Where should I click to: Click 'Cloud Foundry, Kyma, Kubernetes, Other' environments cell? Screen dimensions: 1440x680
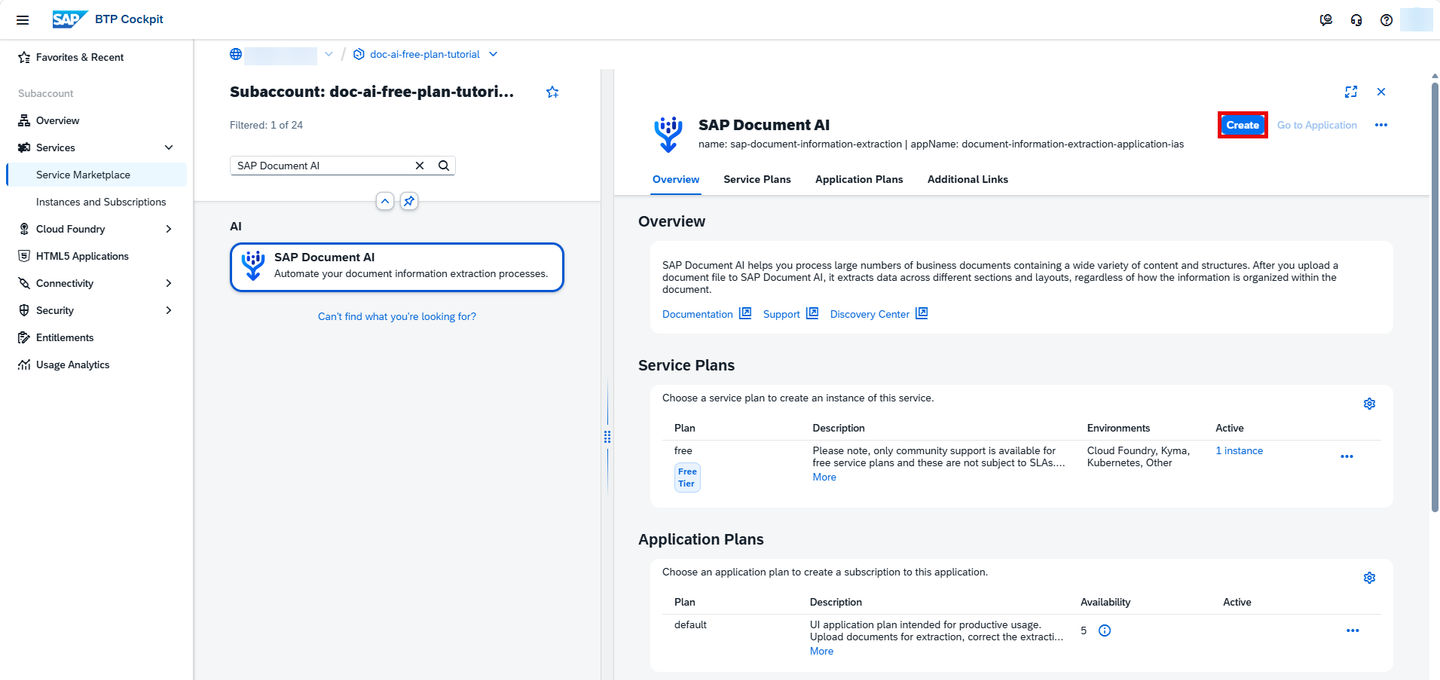(x=1139, y=457)
